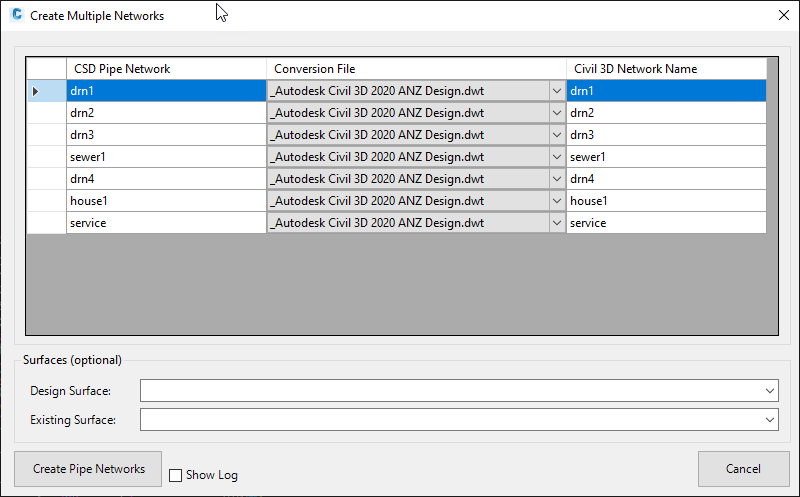Expand the service row conversion dropdown

point(557,222)
